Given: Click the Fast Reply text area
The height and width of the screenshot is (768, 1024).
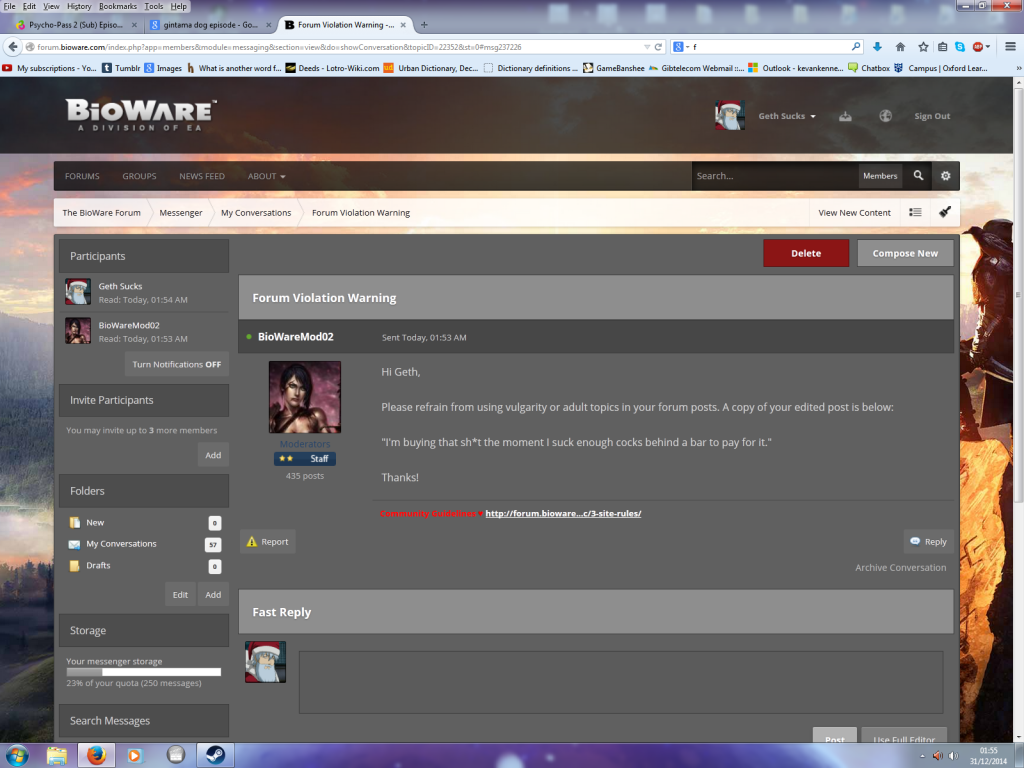Looking at the screenshot, I should click(620, 682).
